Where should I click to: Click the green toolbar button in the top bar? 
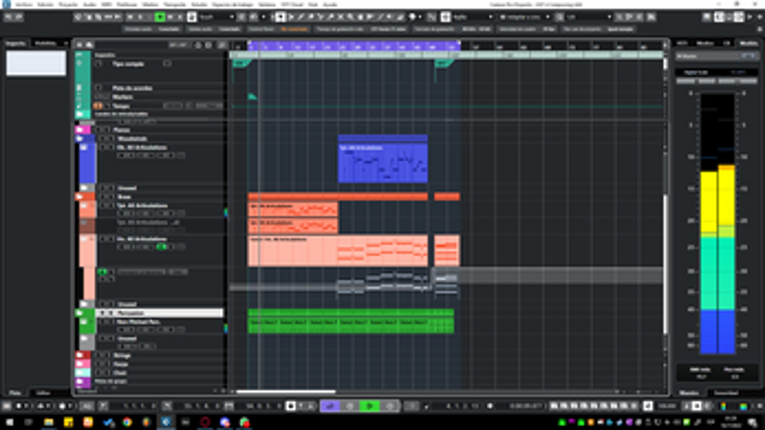point(160,17)
